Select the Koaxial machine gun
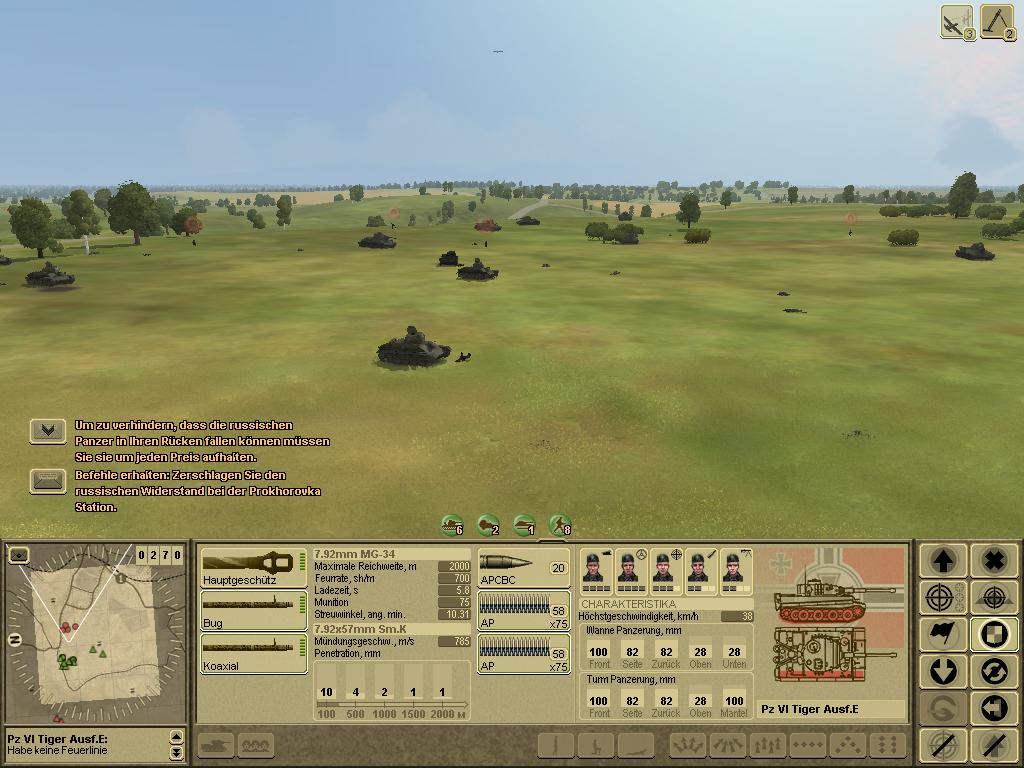1024x768 pixels. pos(253,654)
